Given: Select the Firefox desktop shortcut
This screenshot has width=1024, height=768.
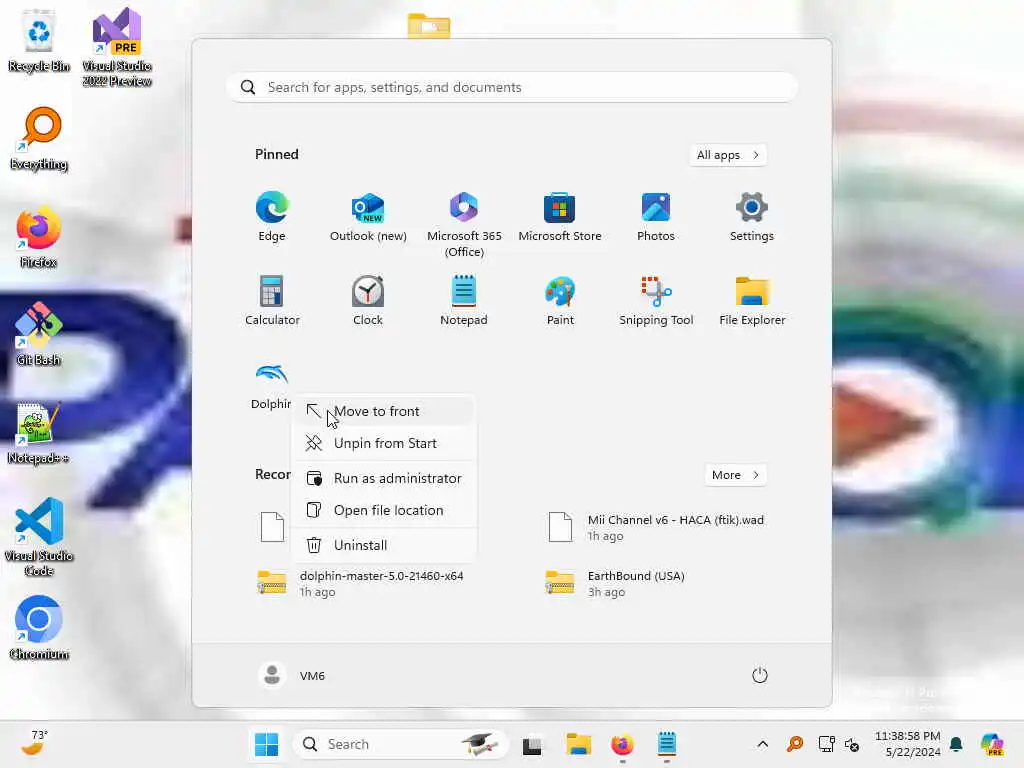Looking at the screenshot, I should [39, 236].
